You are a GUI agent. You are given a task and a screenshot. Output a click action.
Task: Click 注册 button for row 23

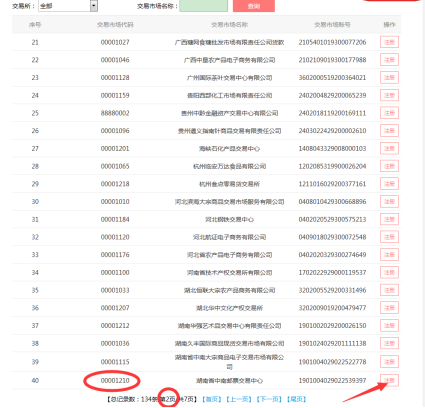pos(389,78)
